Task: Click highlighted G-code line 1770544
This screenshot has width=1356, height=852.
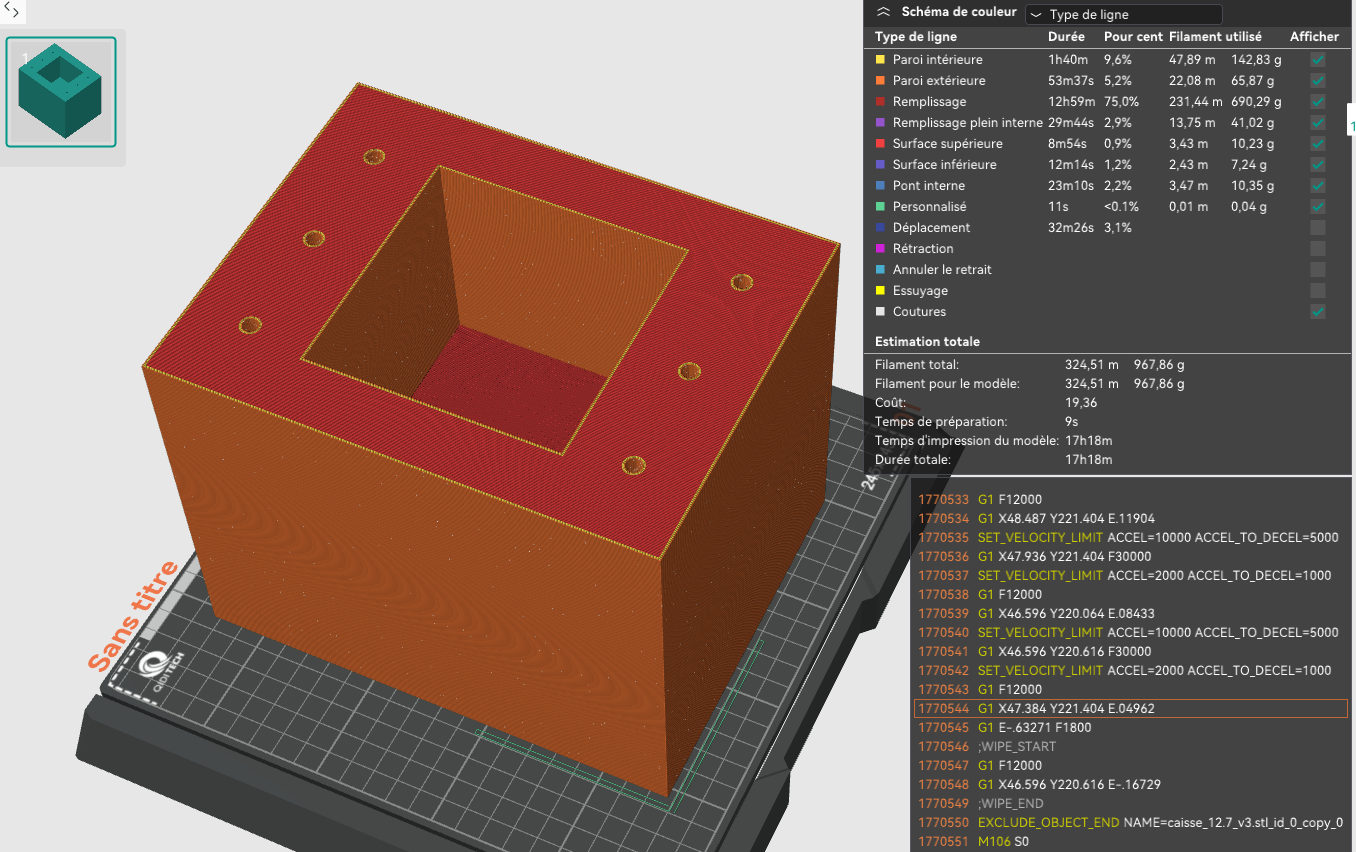Action: tap(1131, 709)
